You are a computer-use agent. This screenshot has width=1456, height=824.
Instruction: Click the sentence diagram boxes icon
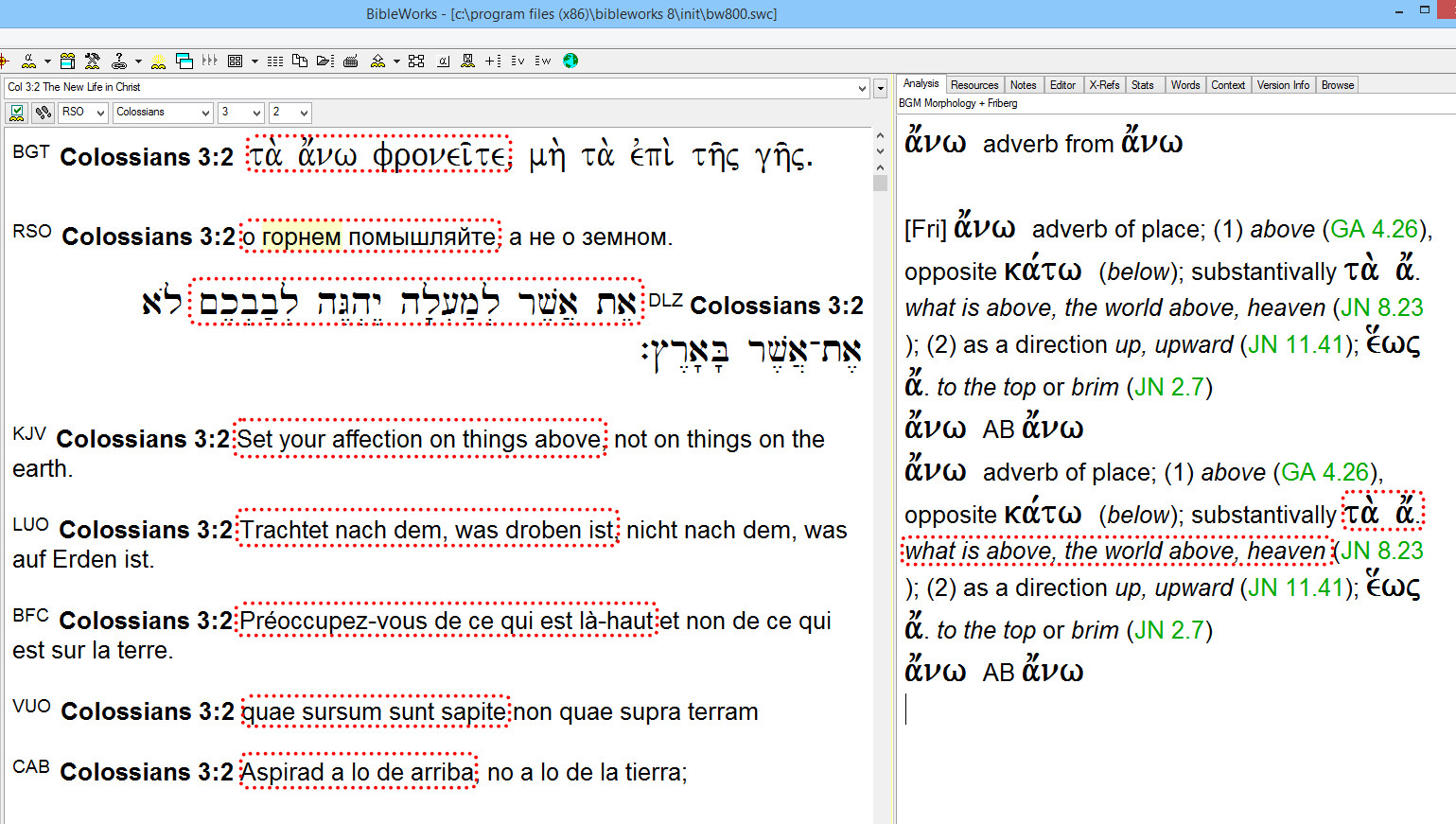(x=416, y=61)
